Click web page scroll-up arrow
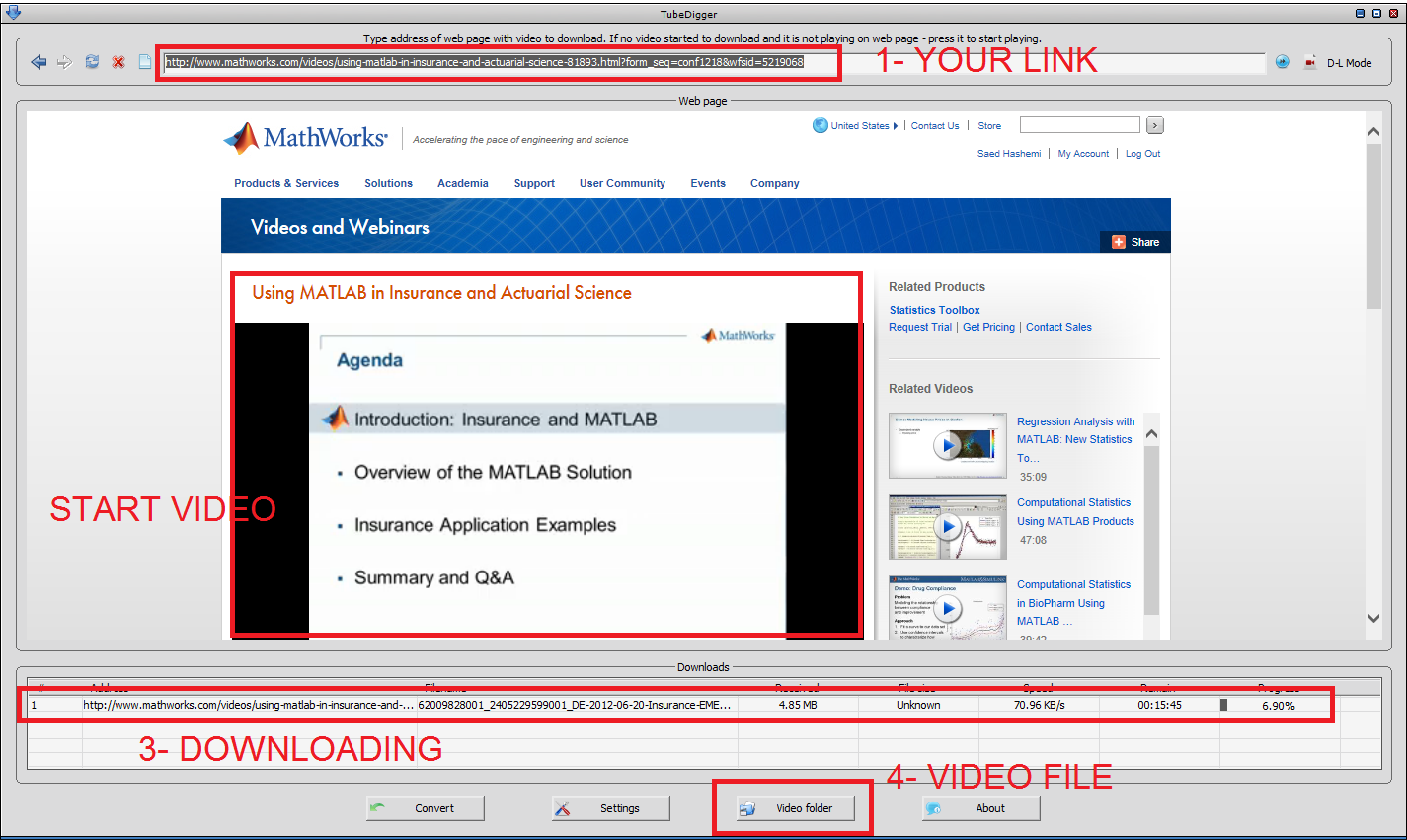1407x840 pixels. (1373, 131)
